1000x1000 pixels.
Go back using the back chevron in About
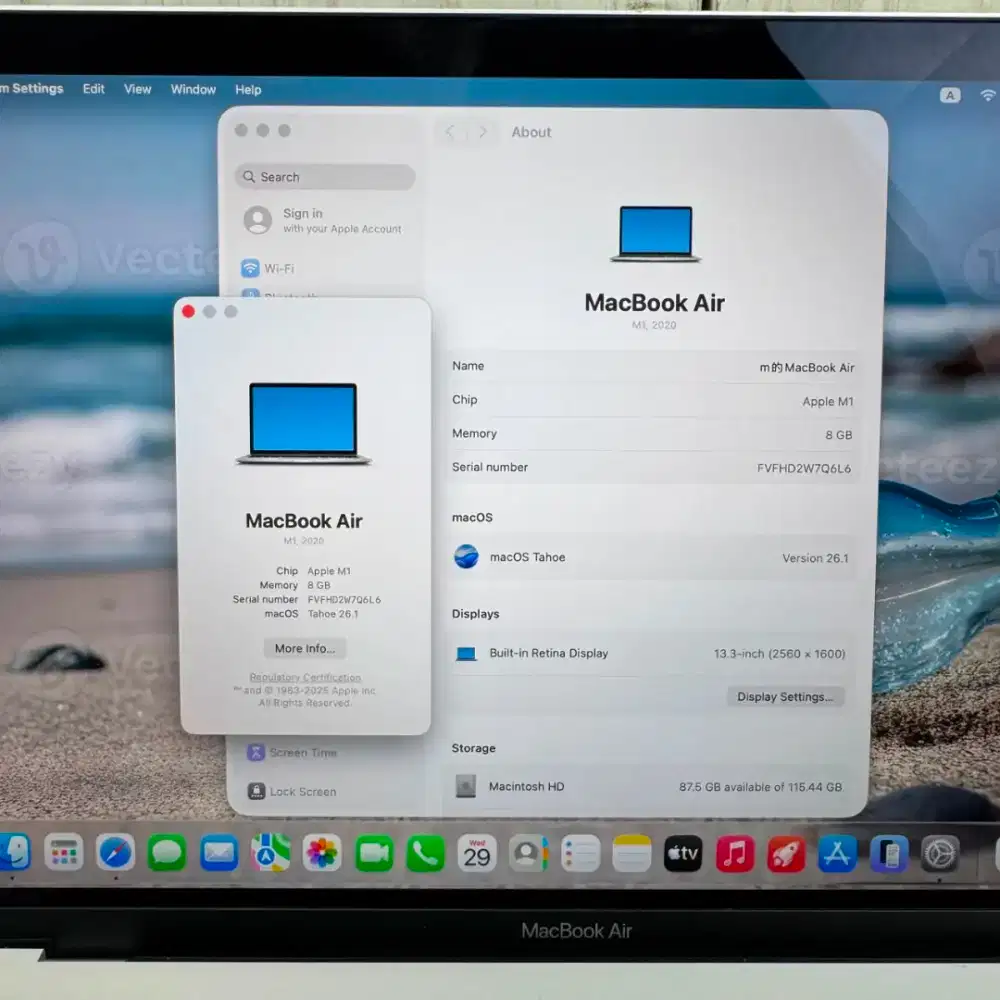450,132
